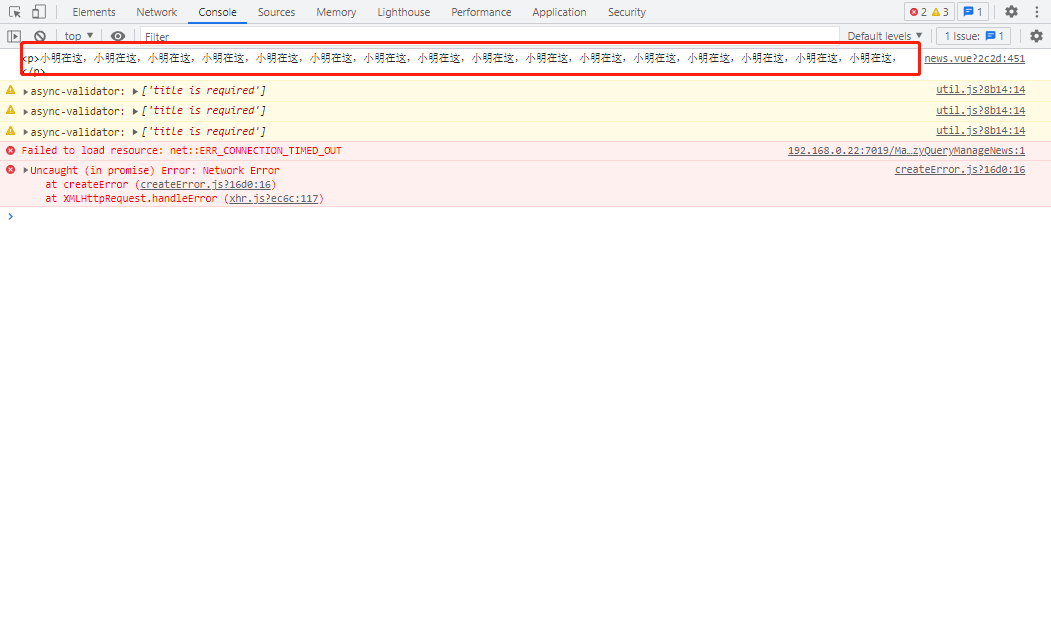
Task: Select the logged <p> HTML text output
Action: coord(460,64)
